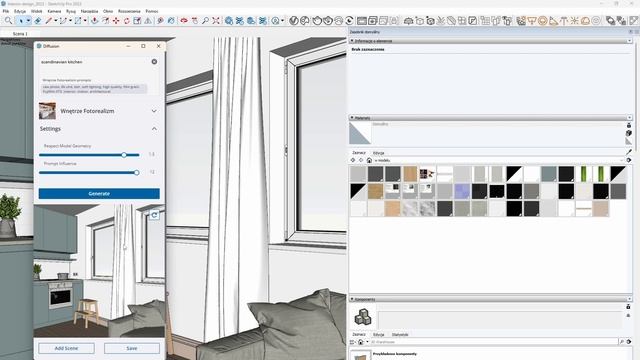Viewport: 640px width, 360px height.
Task: Click the Orbit camera tool
Action: coord(184,20)
